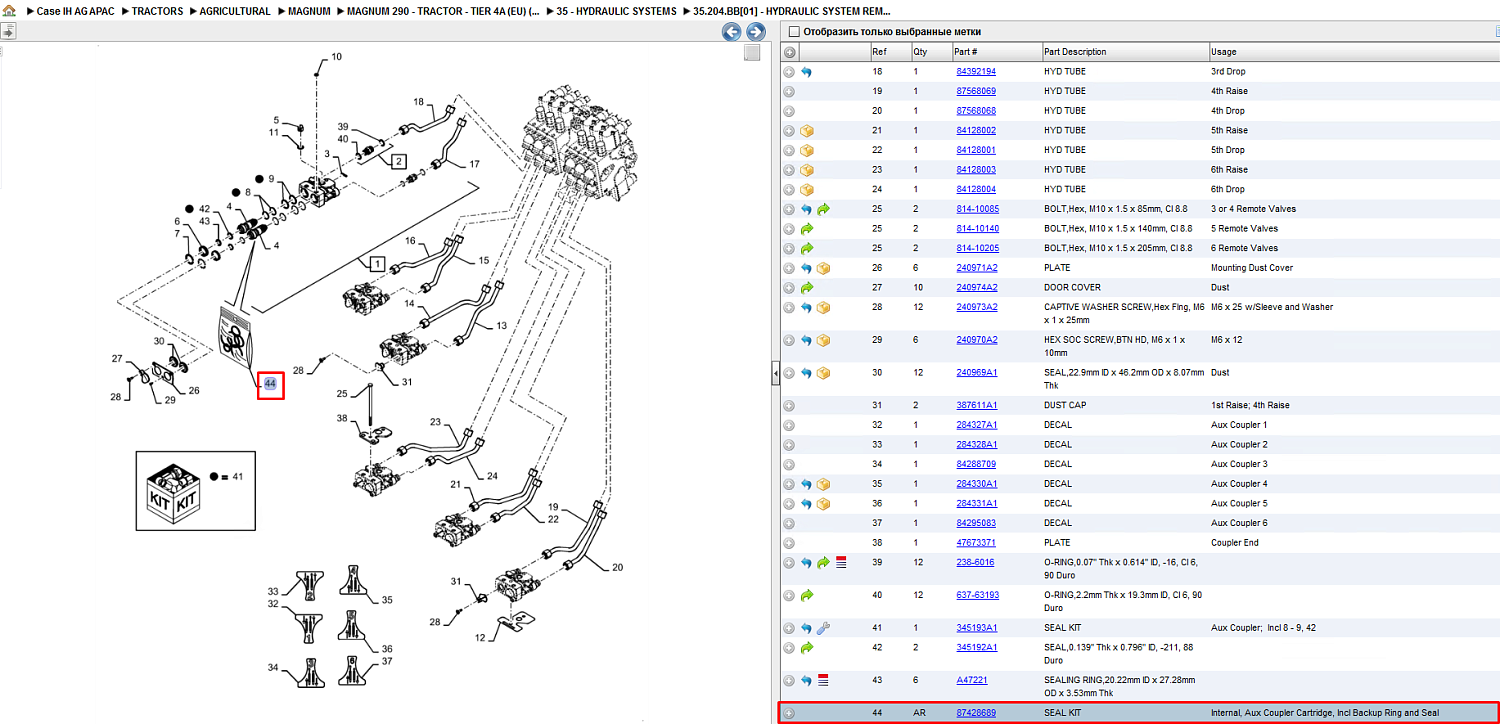
Task: Click the 'Mounting Dust Cover' usage text
Action: click(1251, 268)
